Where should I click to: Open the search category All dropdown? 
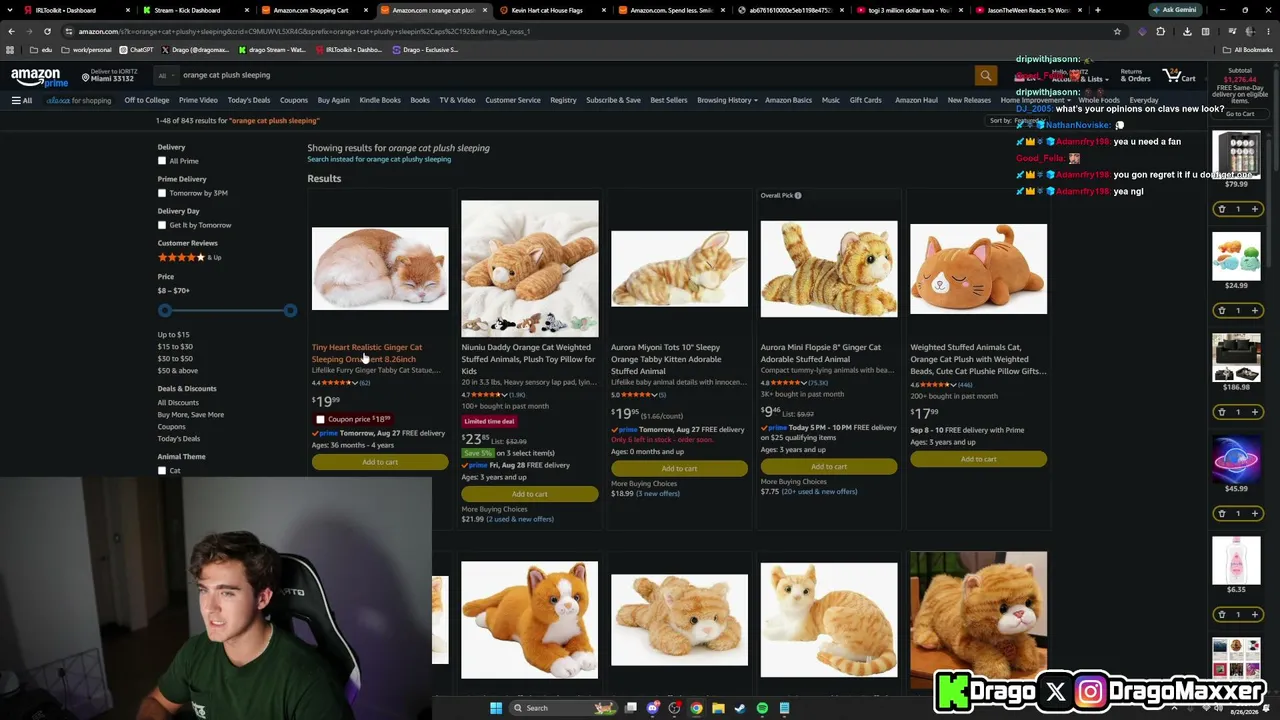(165, 75)
